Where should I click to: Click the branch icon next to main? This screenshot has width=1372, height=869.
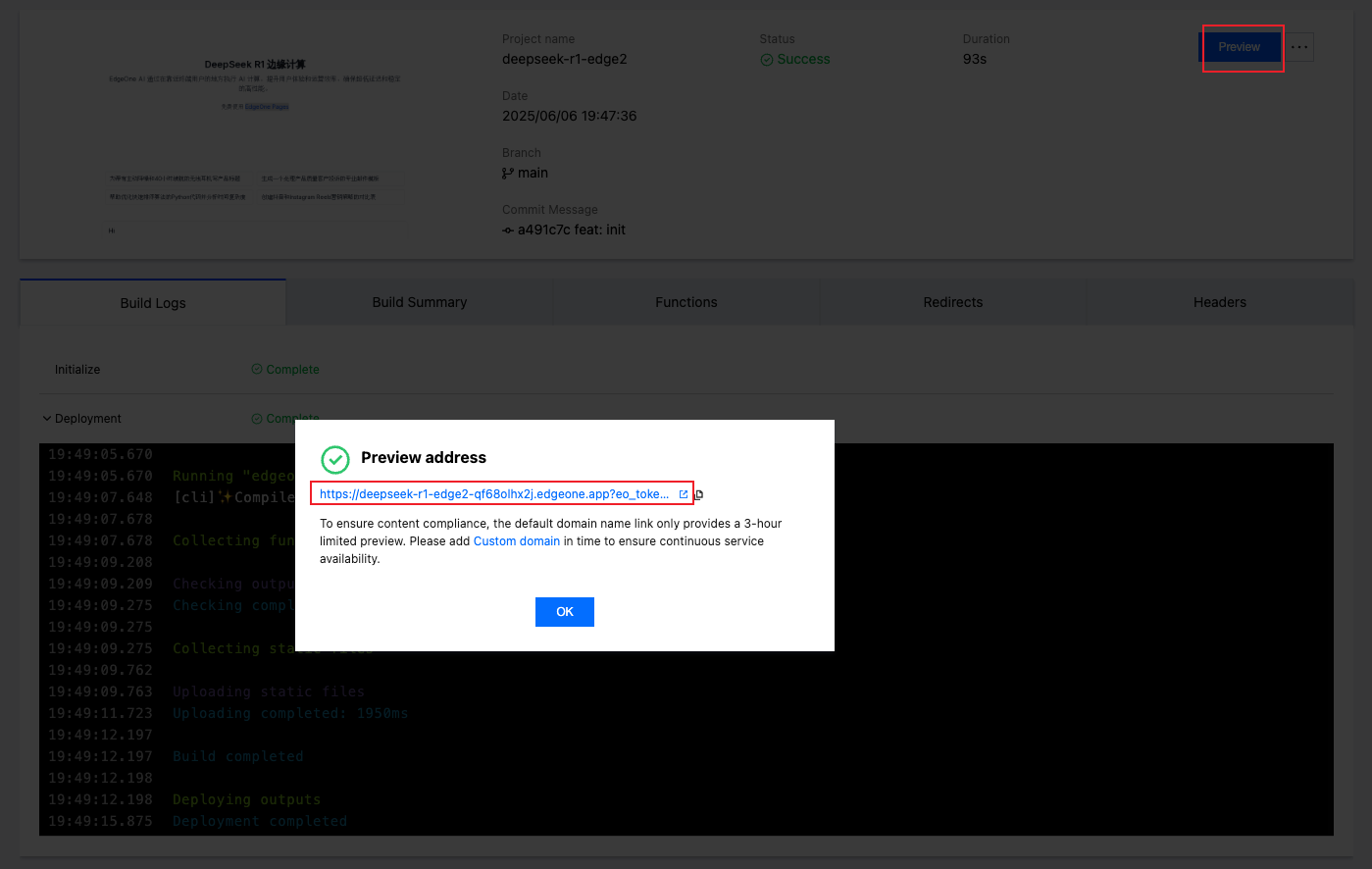click(508, 174)
